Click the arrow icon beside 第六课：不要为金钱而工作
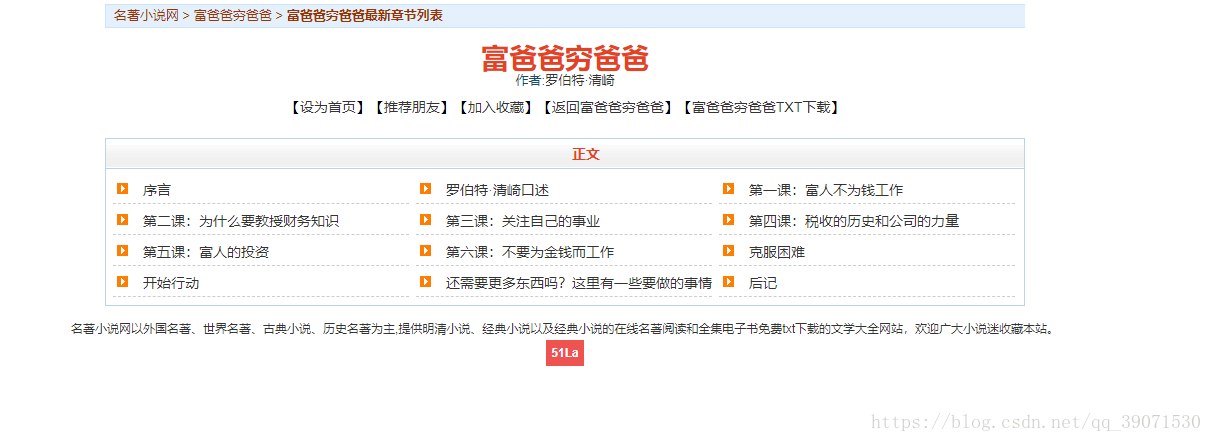Image resolution: width=1212 pixels, height=442 pixels. [425, 250]
